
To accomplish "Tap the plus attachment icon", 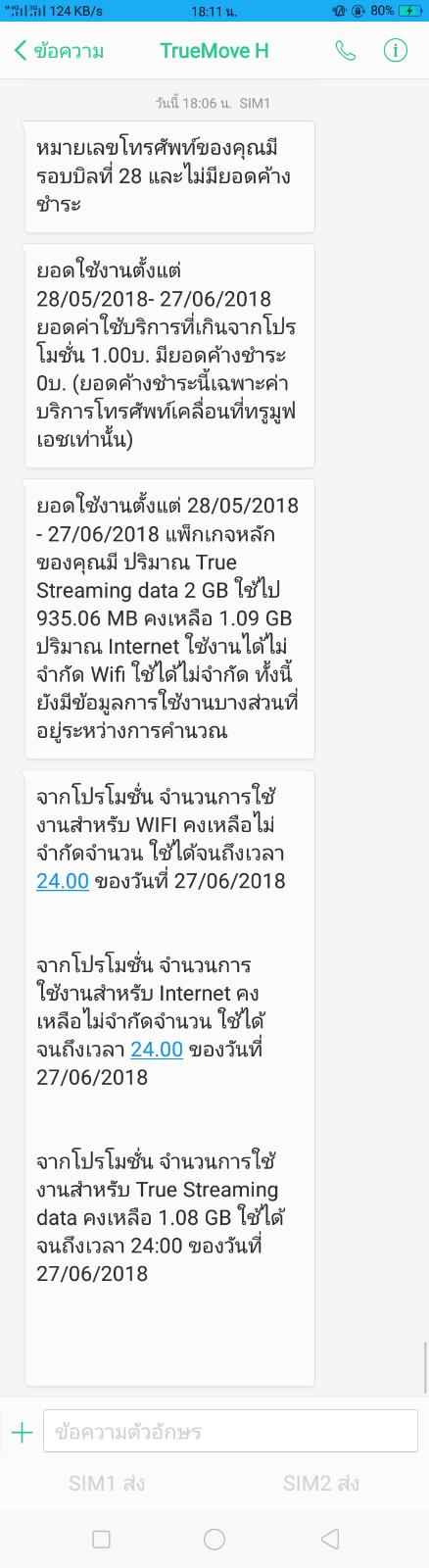I will click(x=22, y=1433).
